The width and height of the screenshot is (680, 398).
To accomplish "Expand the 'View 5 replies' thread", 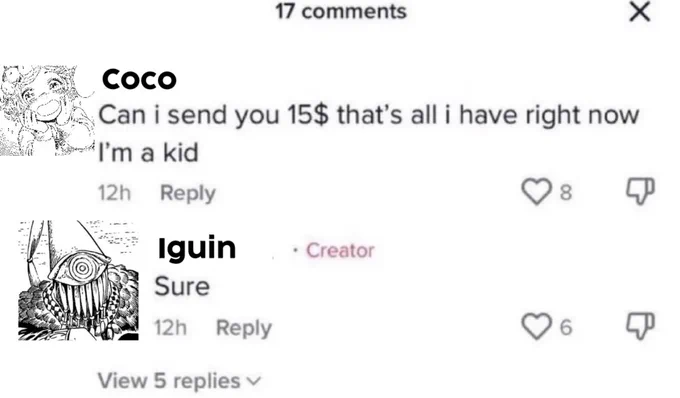I will click(180, 381).
